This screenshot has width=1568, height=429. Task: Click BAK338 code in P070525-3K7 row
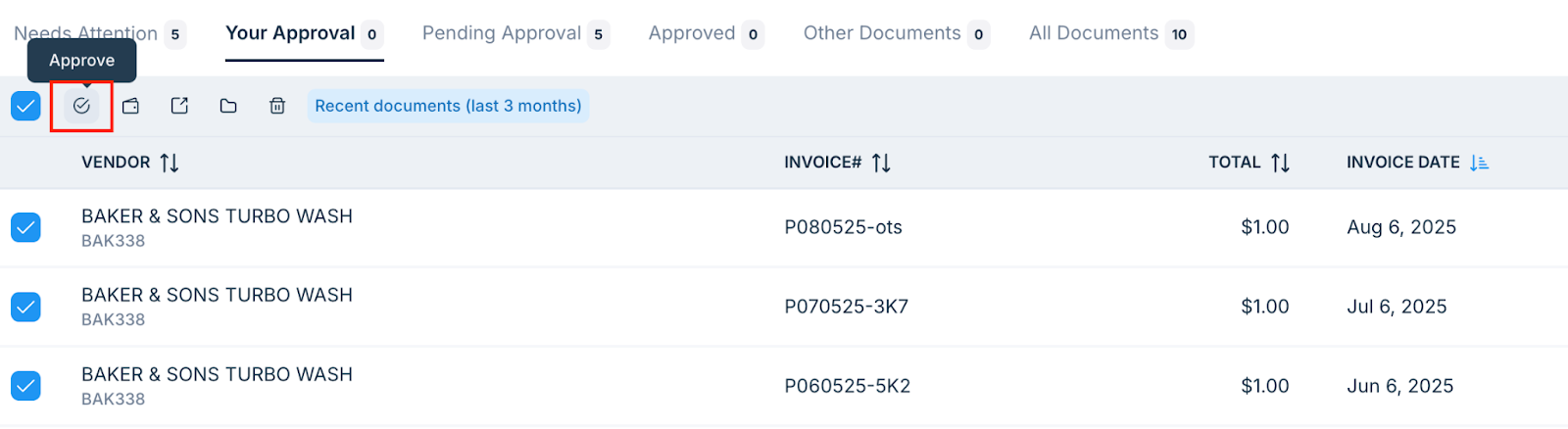click(113, 320)
